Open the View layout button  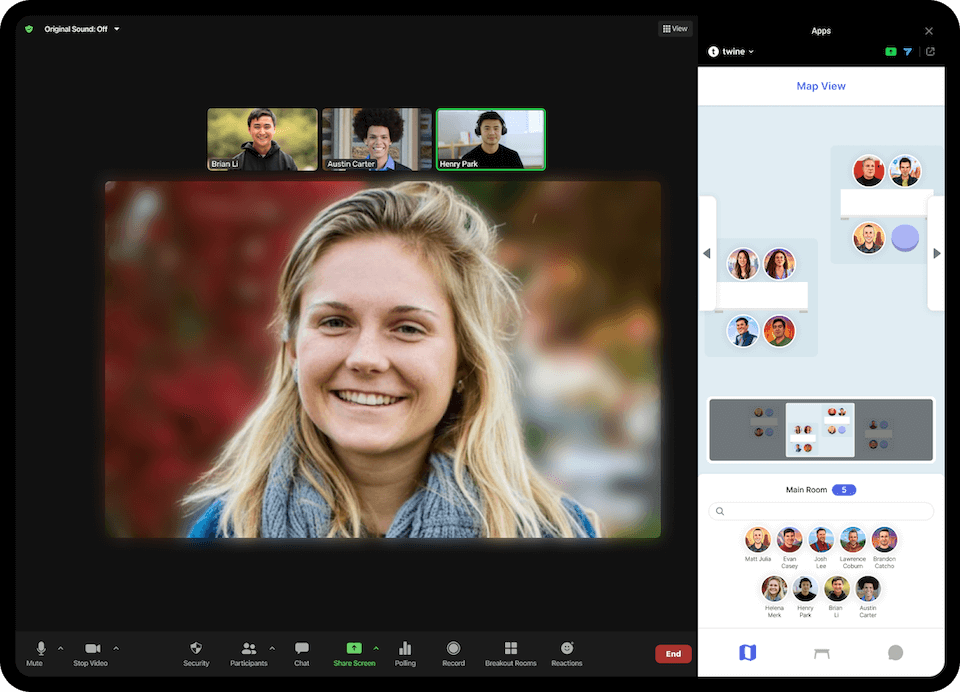[675, 29]
